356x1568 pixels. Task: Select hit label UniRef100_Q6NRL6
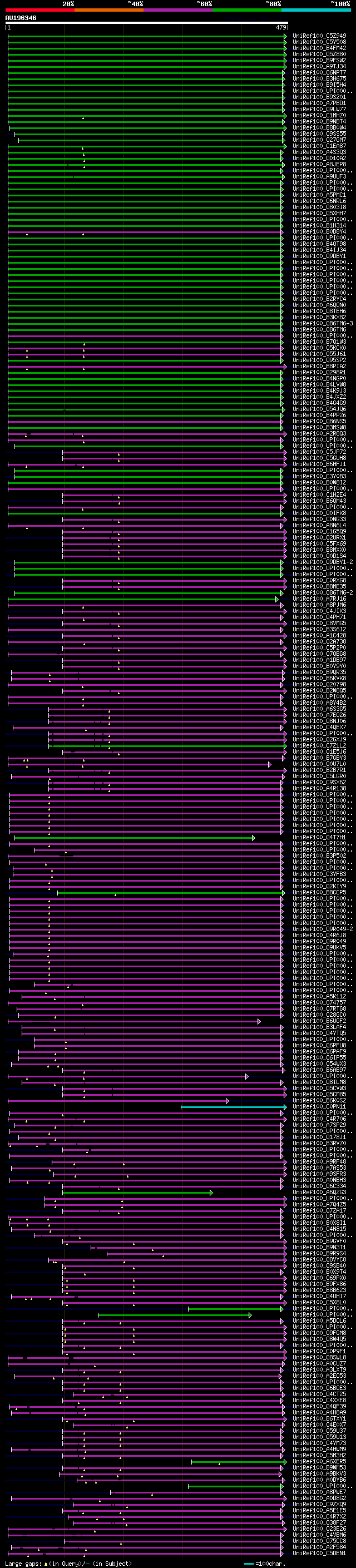click(x=319, y=201)
